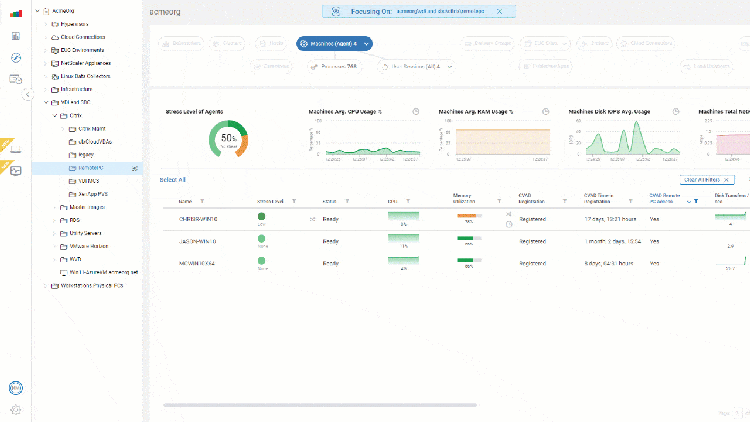
Task: Click the Machines Disk IOPS Avg. Usage chart
Action: [628, 138]
